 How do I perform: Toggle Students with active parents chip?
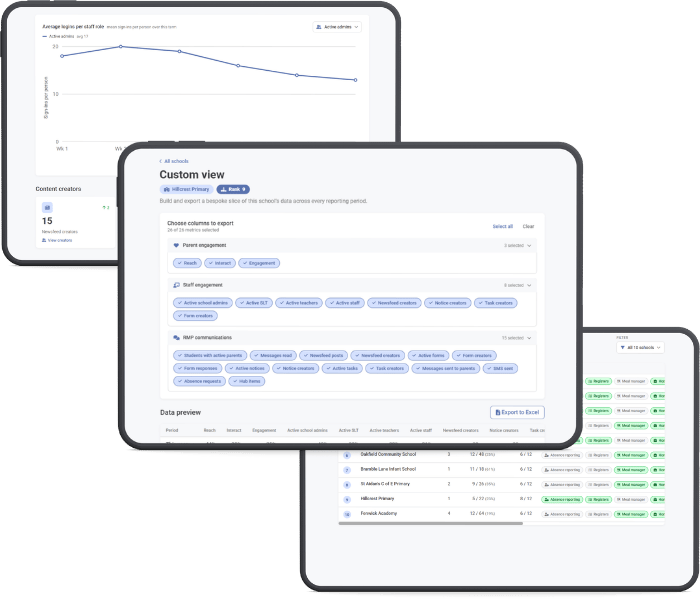(210, 356)
